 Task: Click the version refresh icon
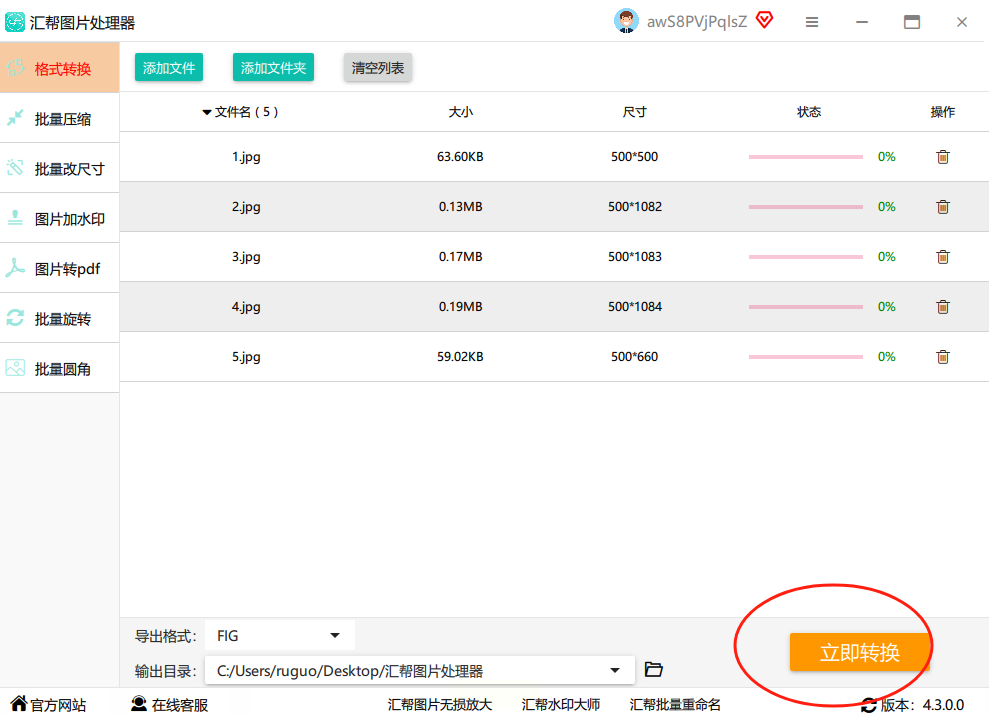point(868,705)
